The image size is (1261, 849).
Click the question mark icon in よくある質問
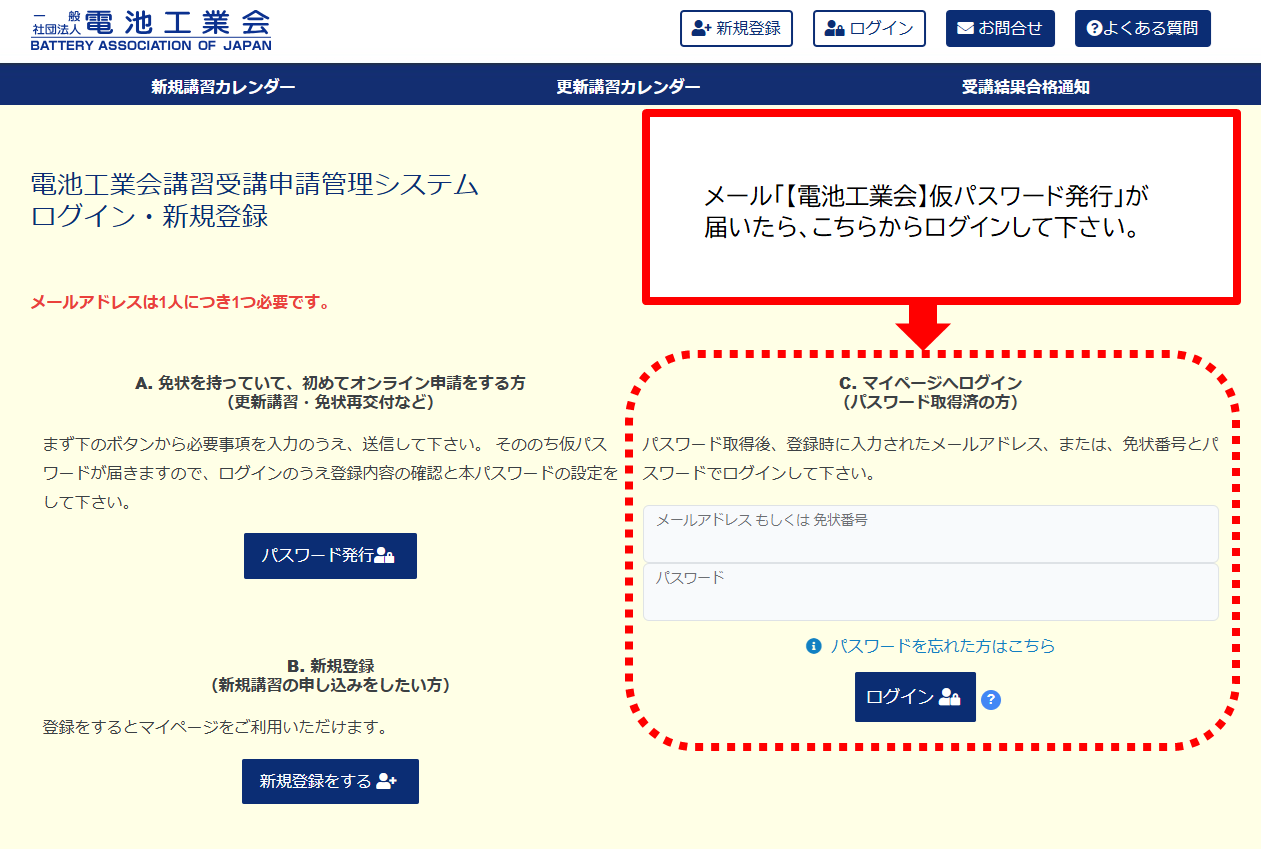(1094, 29)
